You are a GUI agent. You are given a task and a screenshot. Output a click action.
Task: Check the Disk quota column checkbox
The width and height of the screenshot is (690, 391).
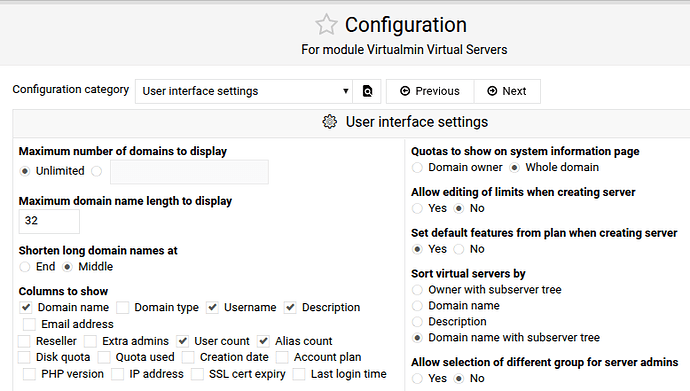(x=24, y=357)
